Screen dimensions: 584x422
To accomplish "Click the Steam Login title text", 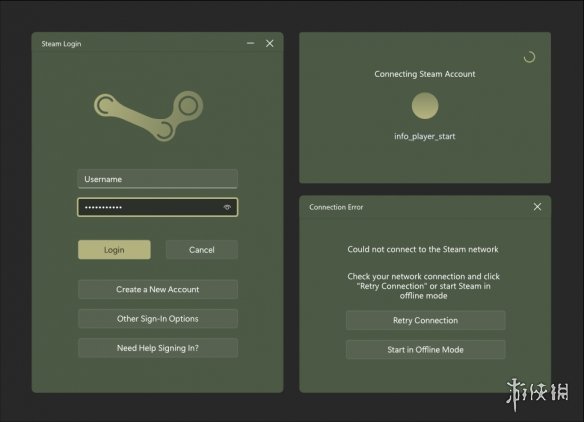I will point(61,44).
